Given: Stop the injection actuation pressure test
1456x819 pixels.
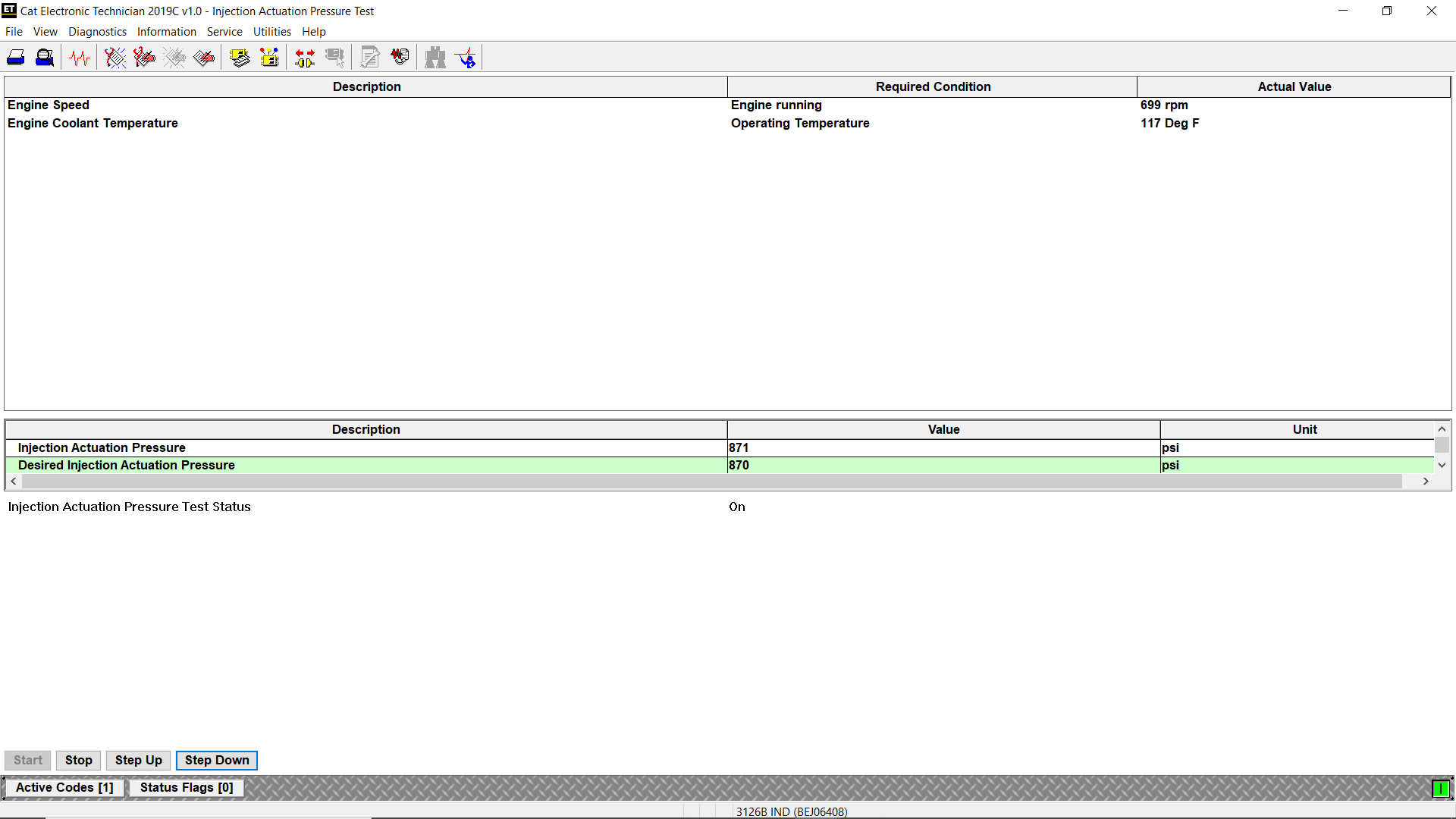Looking at the screenshot, I should [x=79, y=761].
